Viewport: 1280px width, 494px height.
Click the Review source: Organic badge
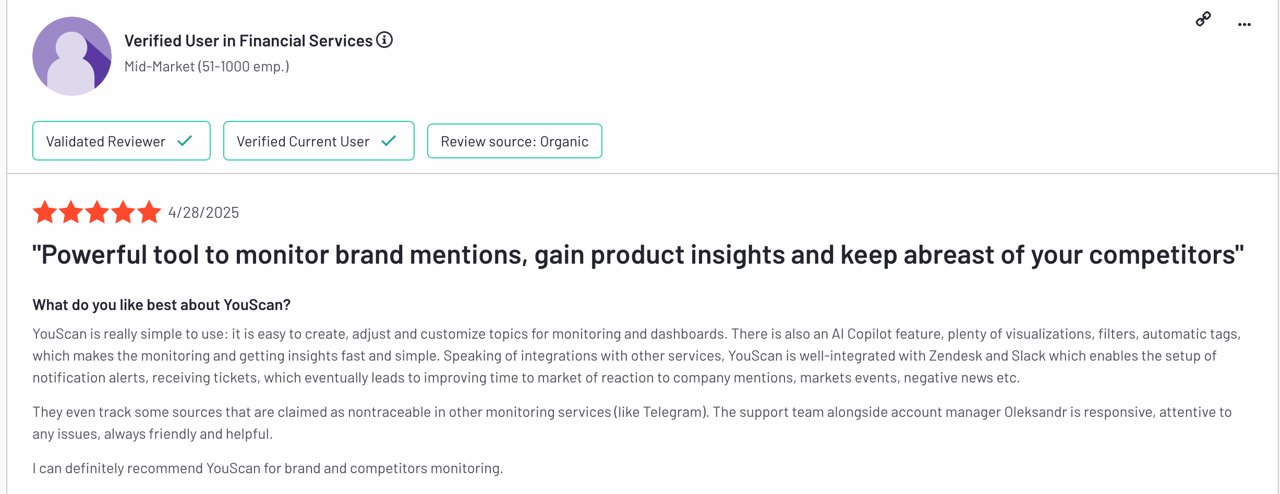tap(514, 141)
